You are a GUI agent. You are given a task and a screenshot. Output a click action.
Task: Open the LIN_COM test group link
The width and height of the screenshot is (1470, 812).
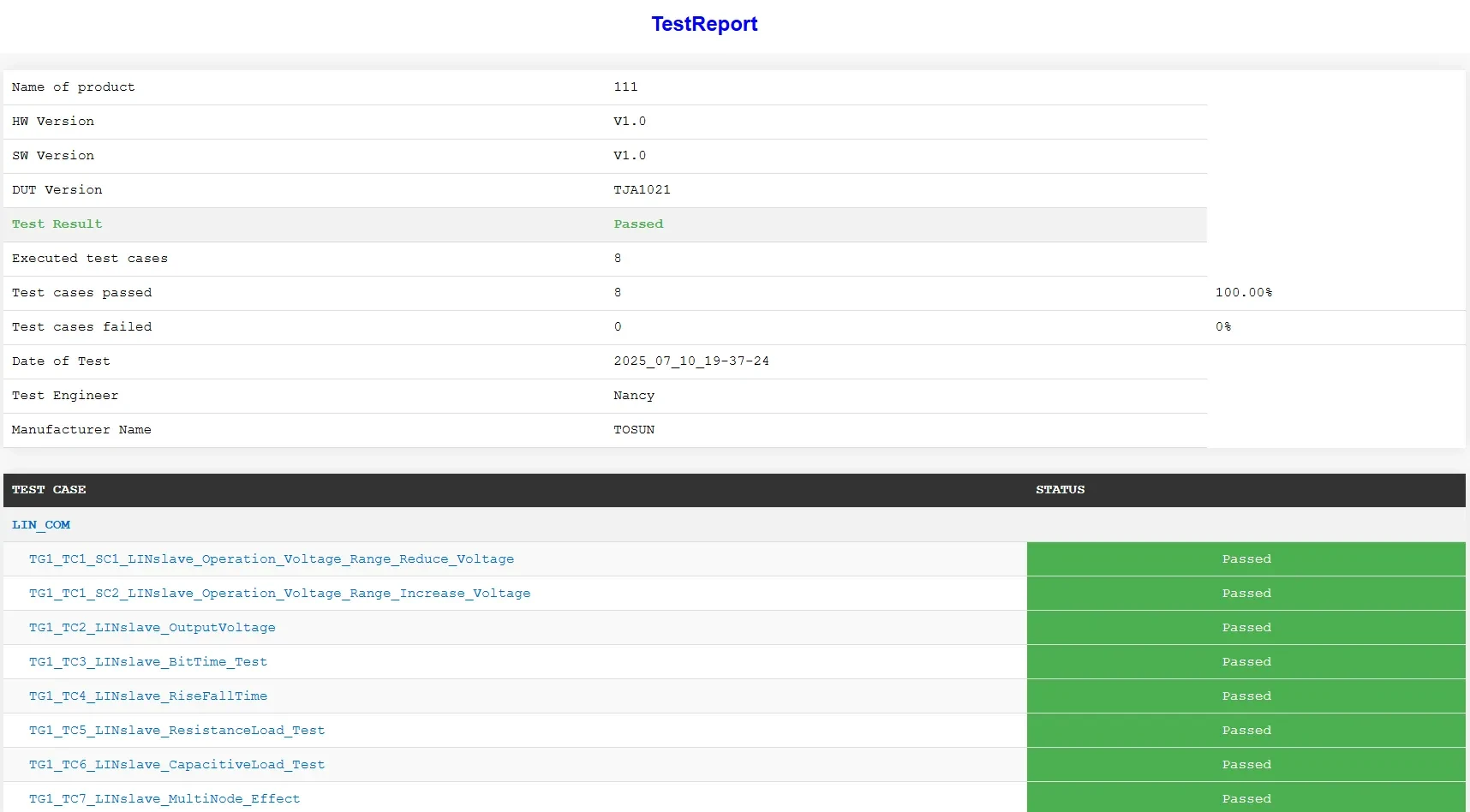coord(41,525)
